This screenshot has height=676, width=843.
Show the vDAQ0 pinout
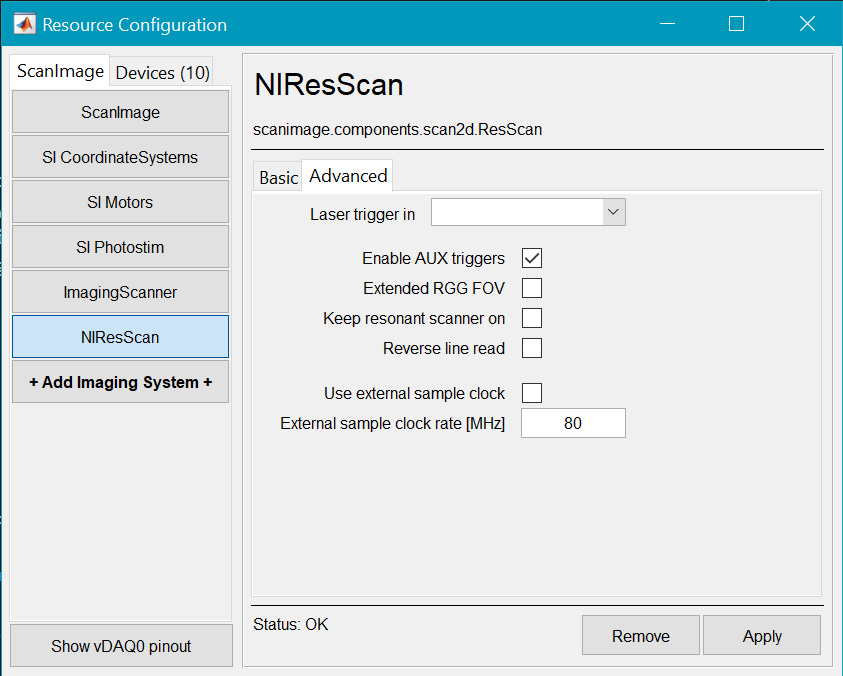(x=121, y=646)
